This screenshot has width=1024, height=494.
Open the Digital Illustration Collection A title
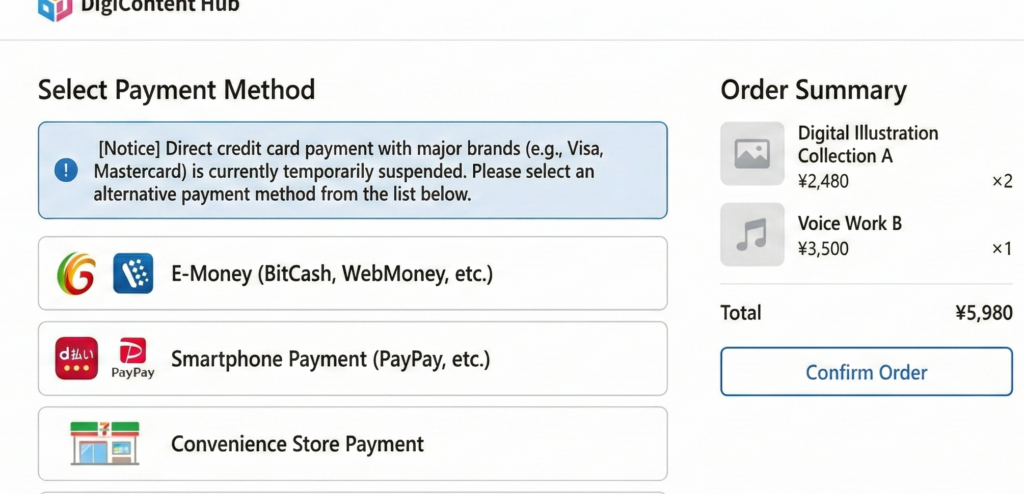867,144
